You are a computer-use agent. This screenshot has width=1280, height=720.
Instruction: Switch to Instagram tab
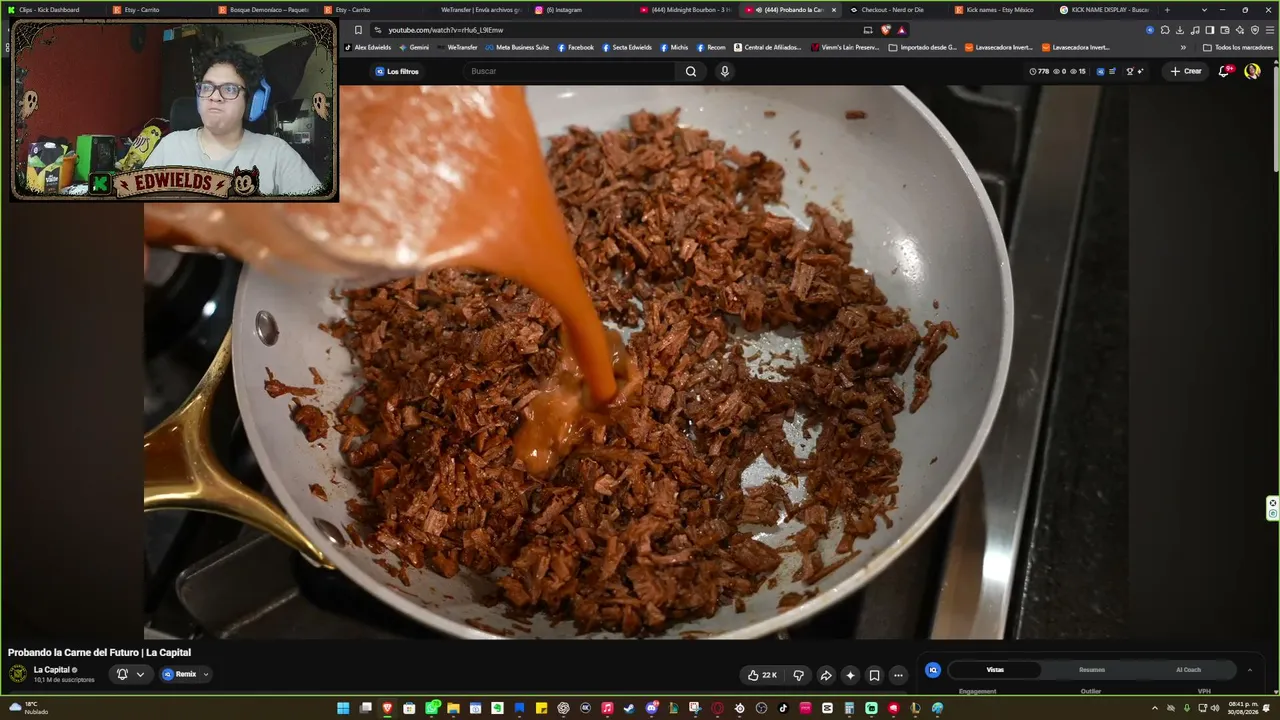(580, 10)
